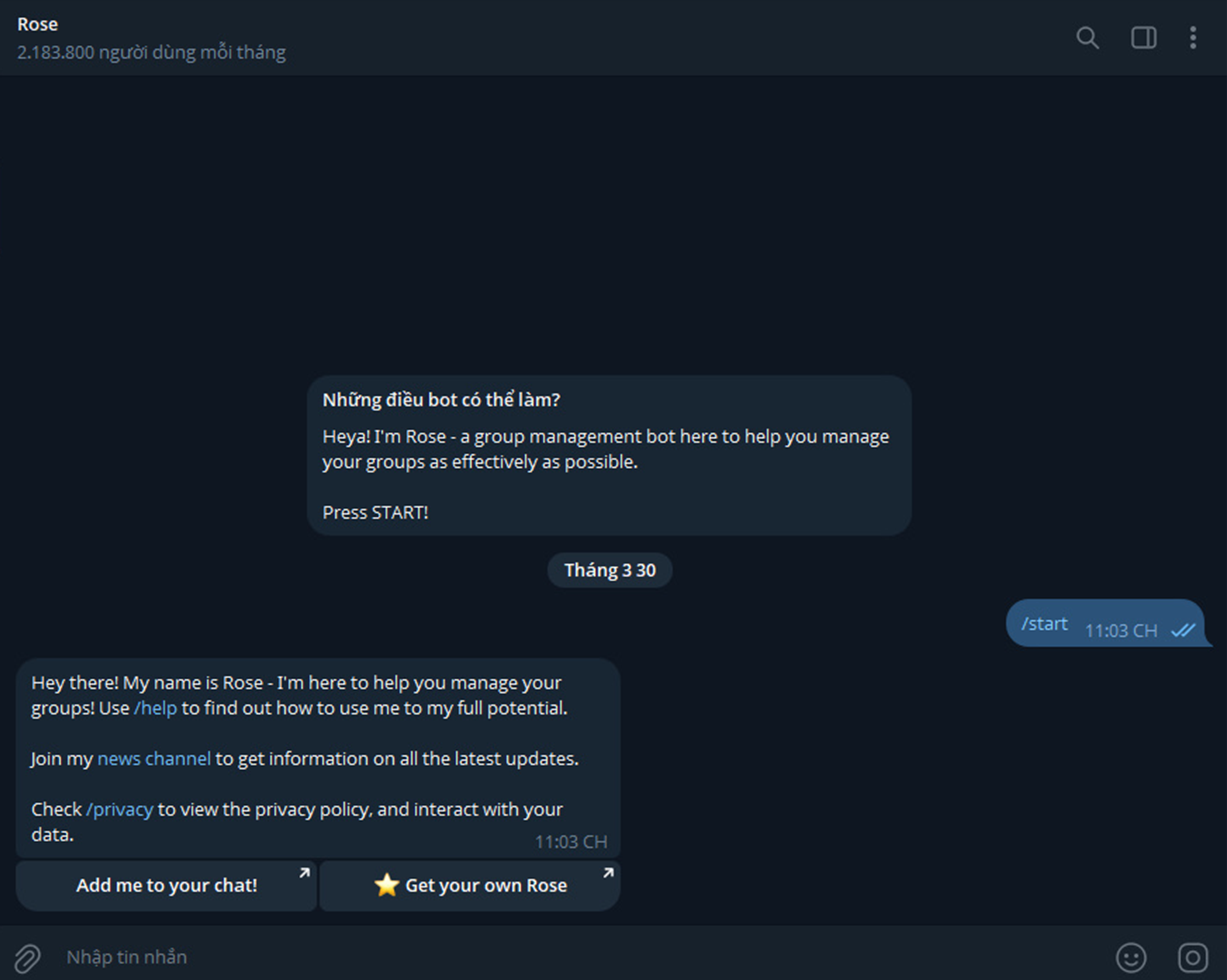Image resolution: width=1227 pixels, height=980 pixels.
Task: Click the monthly users subtitle text
Action: (x=151, y=52)
